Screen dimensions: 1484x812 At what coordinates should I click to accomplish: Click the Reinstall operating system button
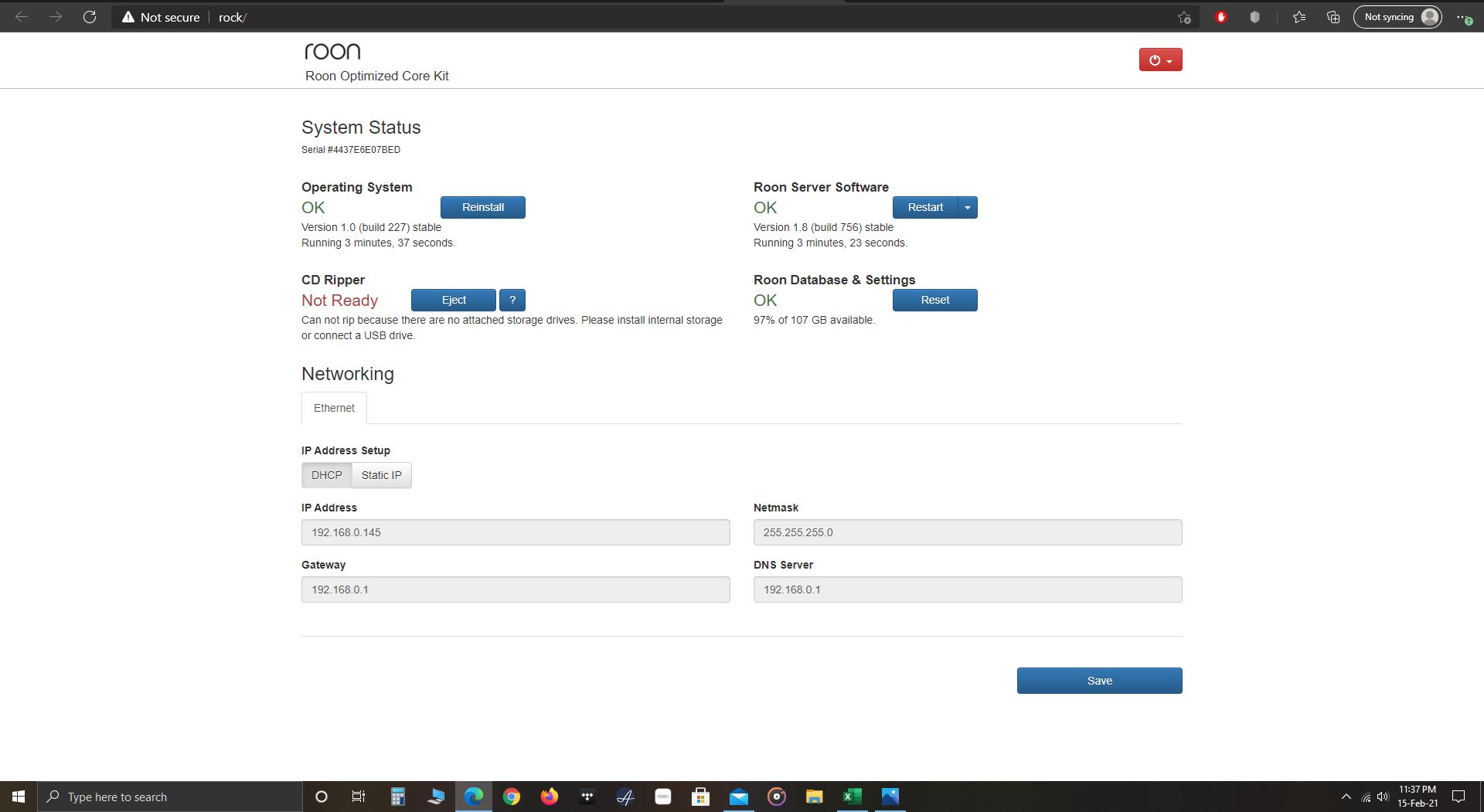[483, 207]
